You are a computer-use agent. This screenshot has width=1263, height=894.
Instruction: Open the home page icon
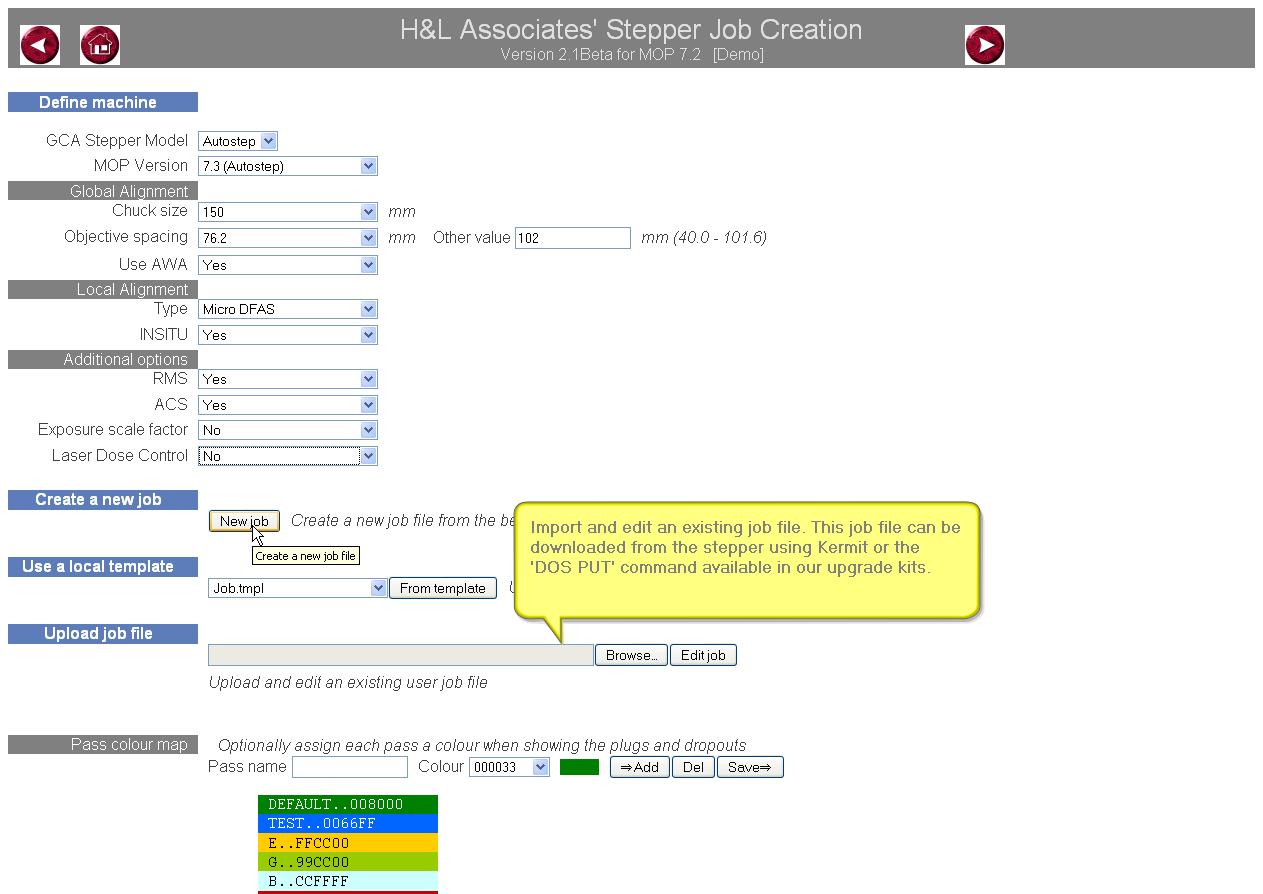pos(100,45)
